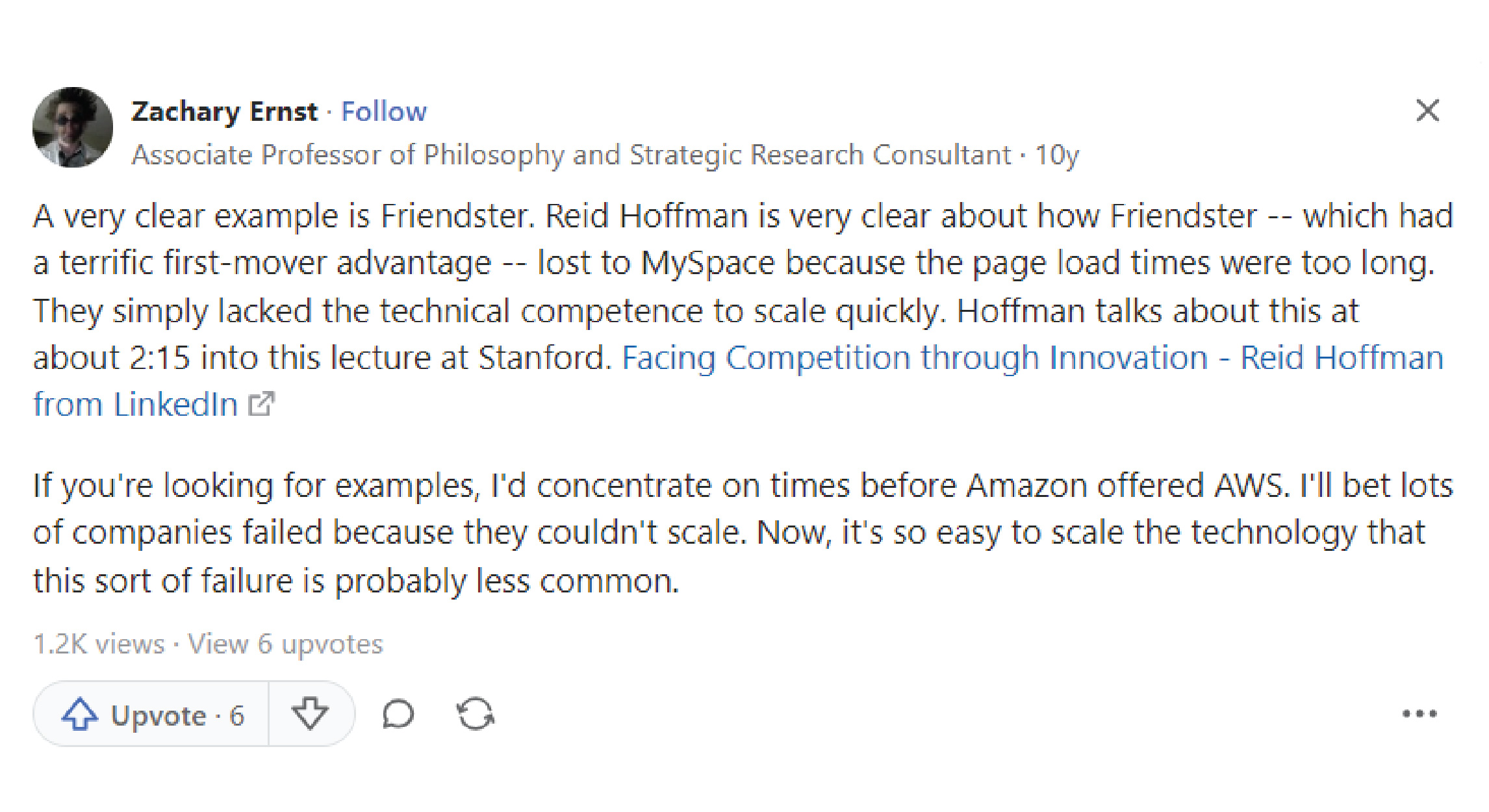Close the answer with the X icon
1489x812 pixels.
1427,110
